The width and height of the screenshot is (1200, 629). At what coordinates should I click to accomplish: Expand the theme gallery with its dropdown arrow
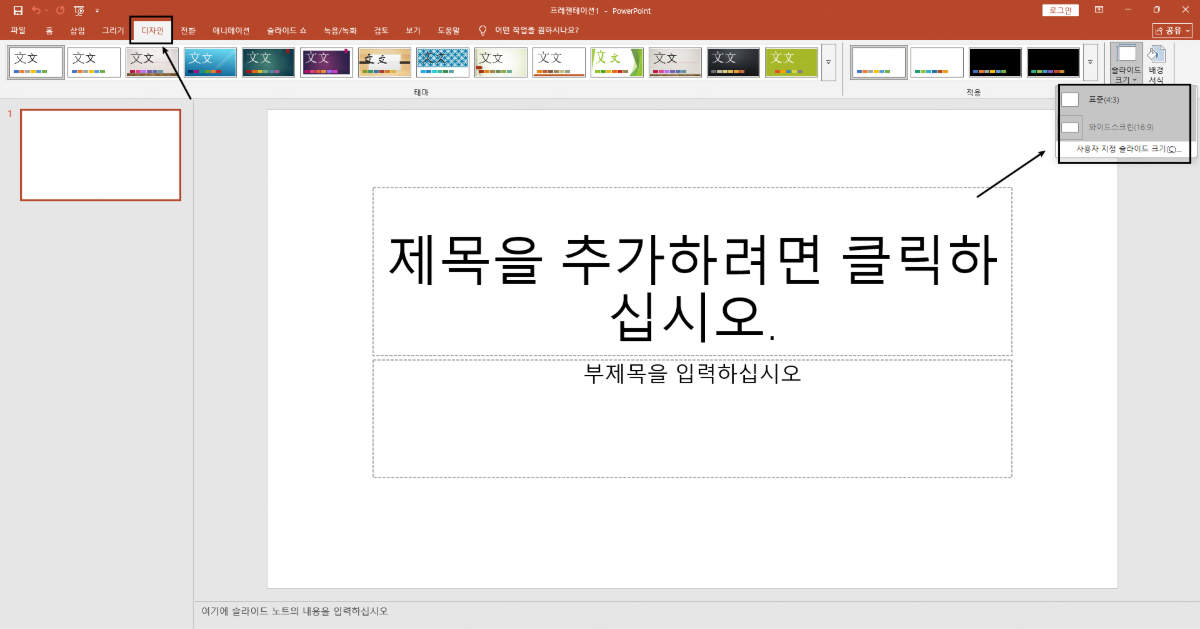(830, 62)
